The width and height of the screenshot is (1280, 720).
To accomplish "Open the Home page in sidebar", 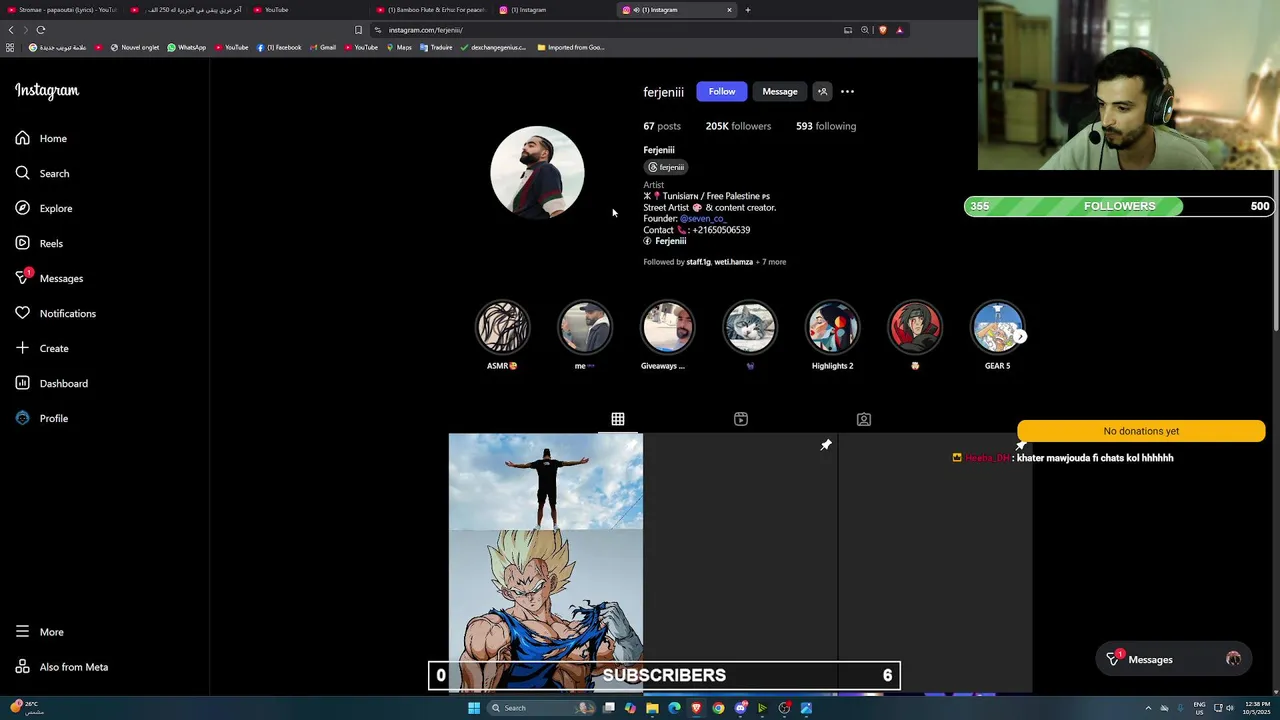I will (41, 138).
